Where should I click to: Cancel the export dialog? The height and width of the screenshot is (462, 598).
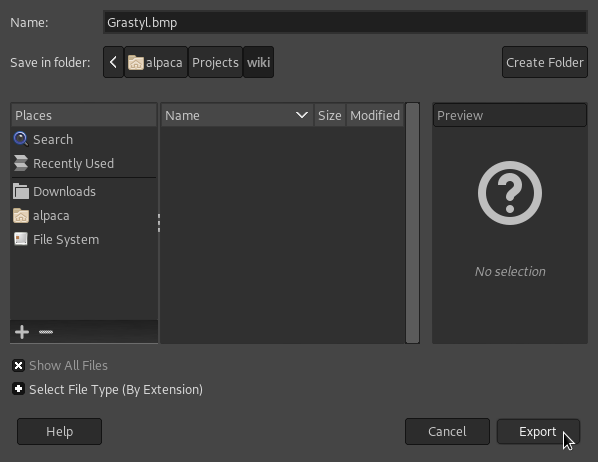tap(447, 431)
